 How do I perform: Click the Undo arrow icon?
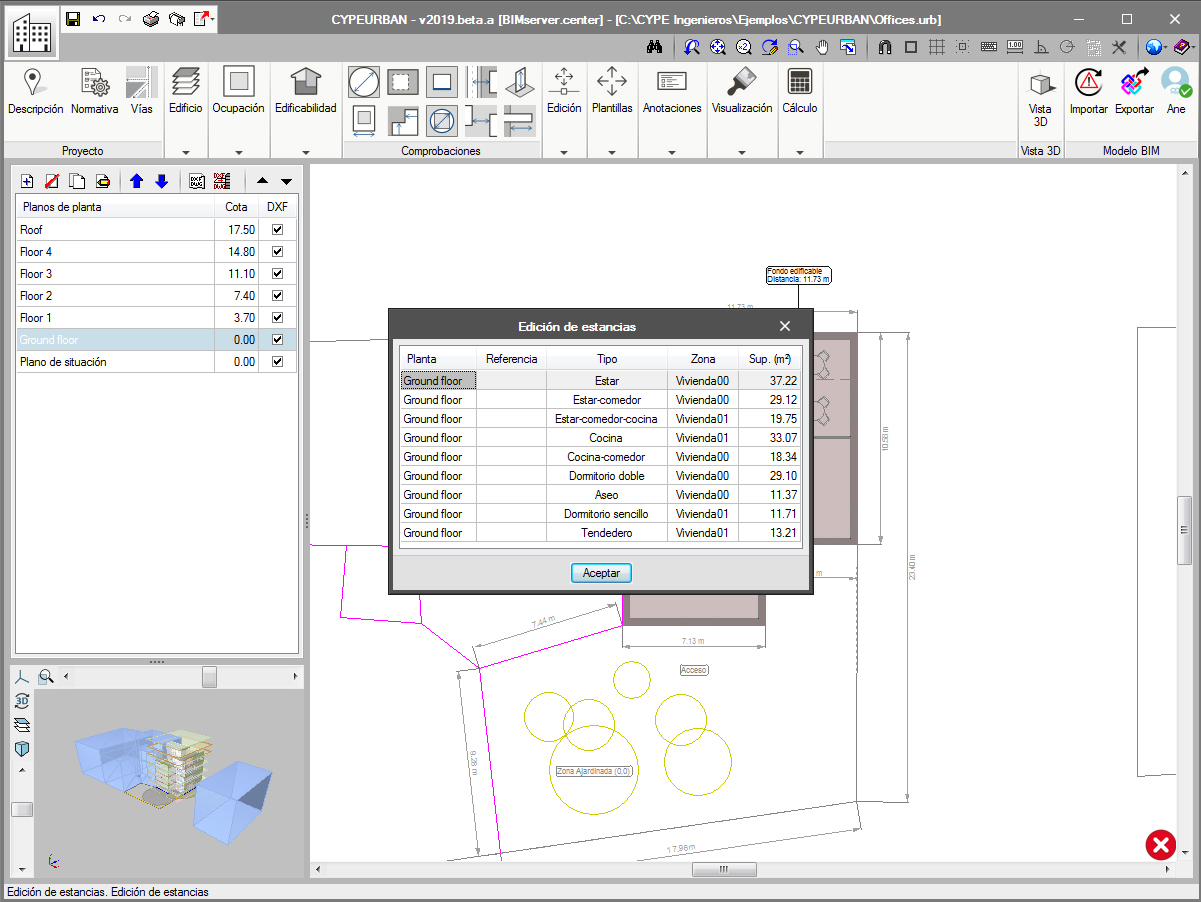pos(99,19)
